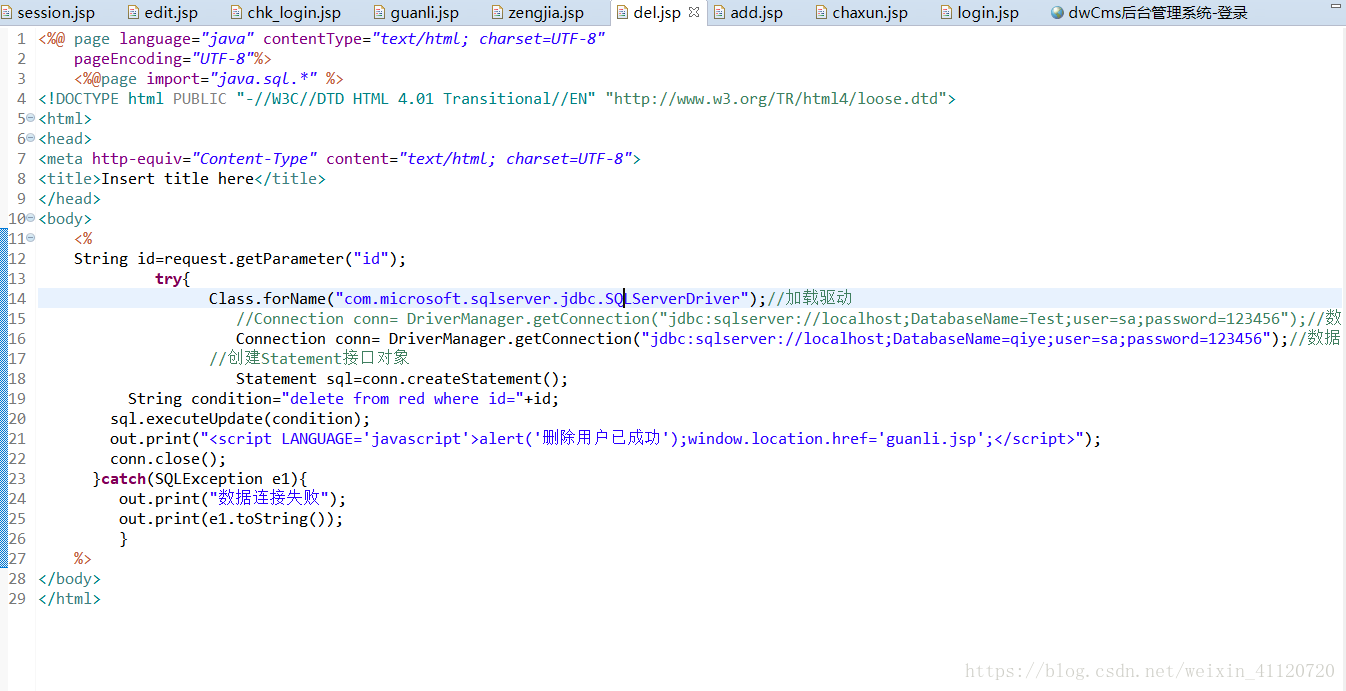
Task: Switch to the login.jsp tab
Action: 988,13
